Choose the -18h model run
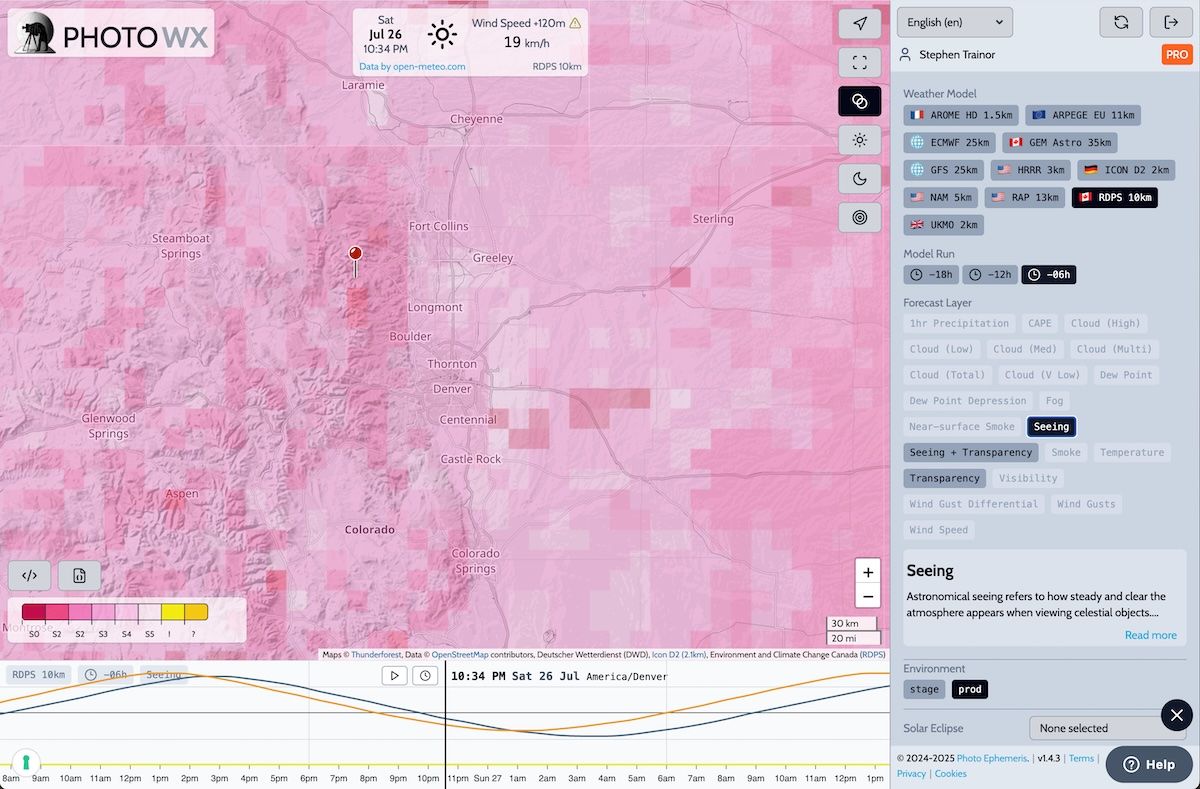Viewport: 1200px width, 789px height. [930, 274]
